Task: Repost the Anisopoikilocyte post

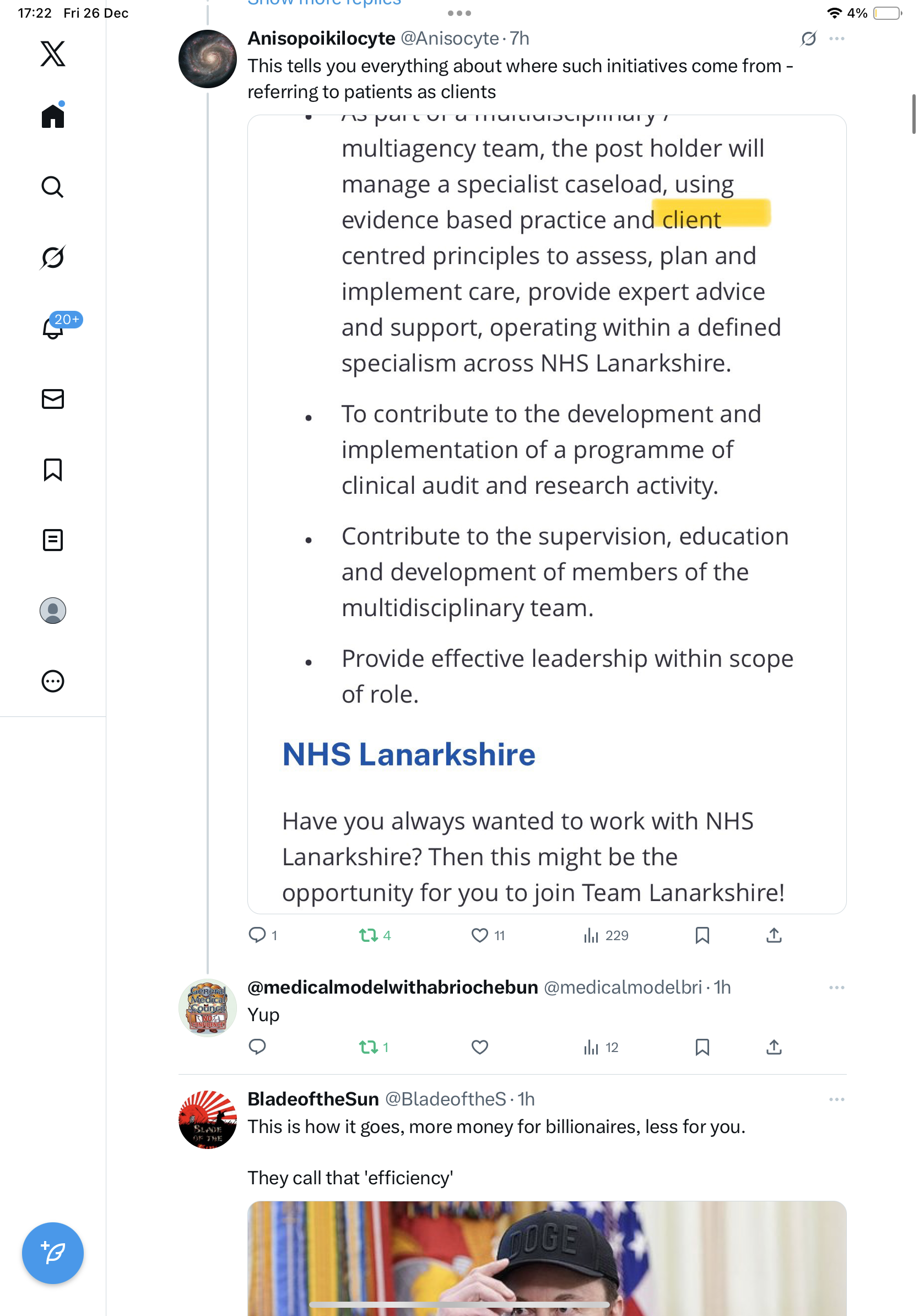Action: (369, 935)
